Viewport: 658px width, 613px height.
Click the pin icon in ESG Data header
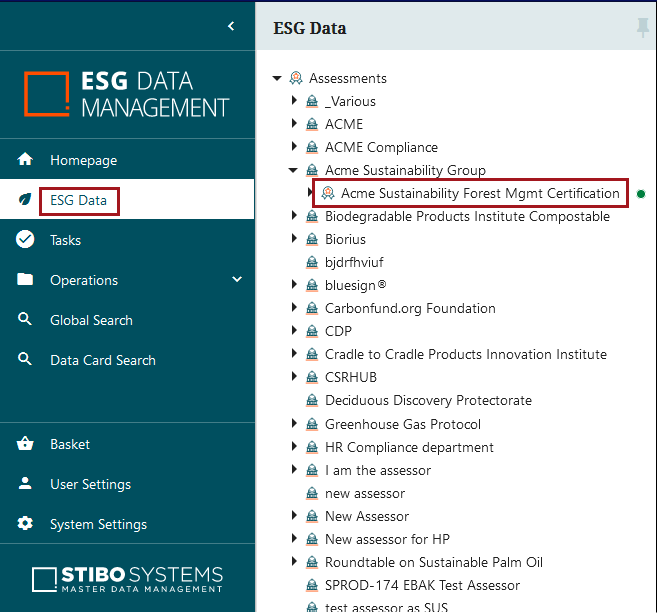click(642, 28)
